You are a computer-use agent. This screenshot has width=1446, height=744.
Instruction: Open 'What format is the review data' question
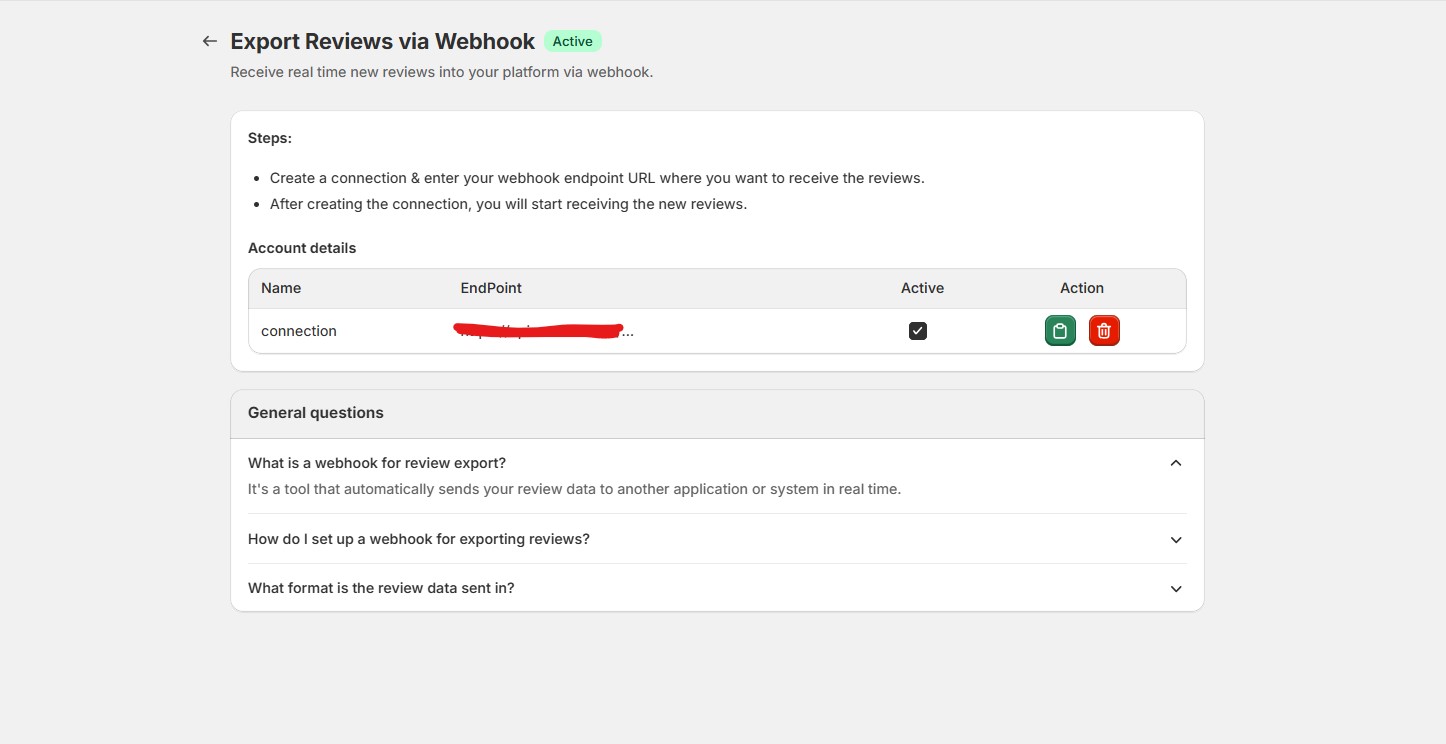point(381,588)
